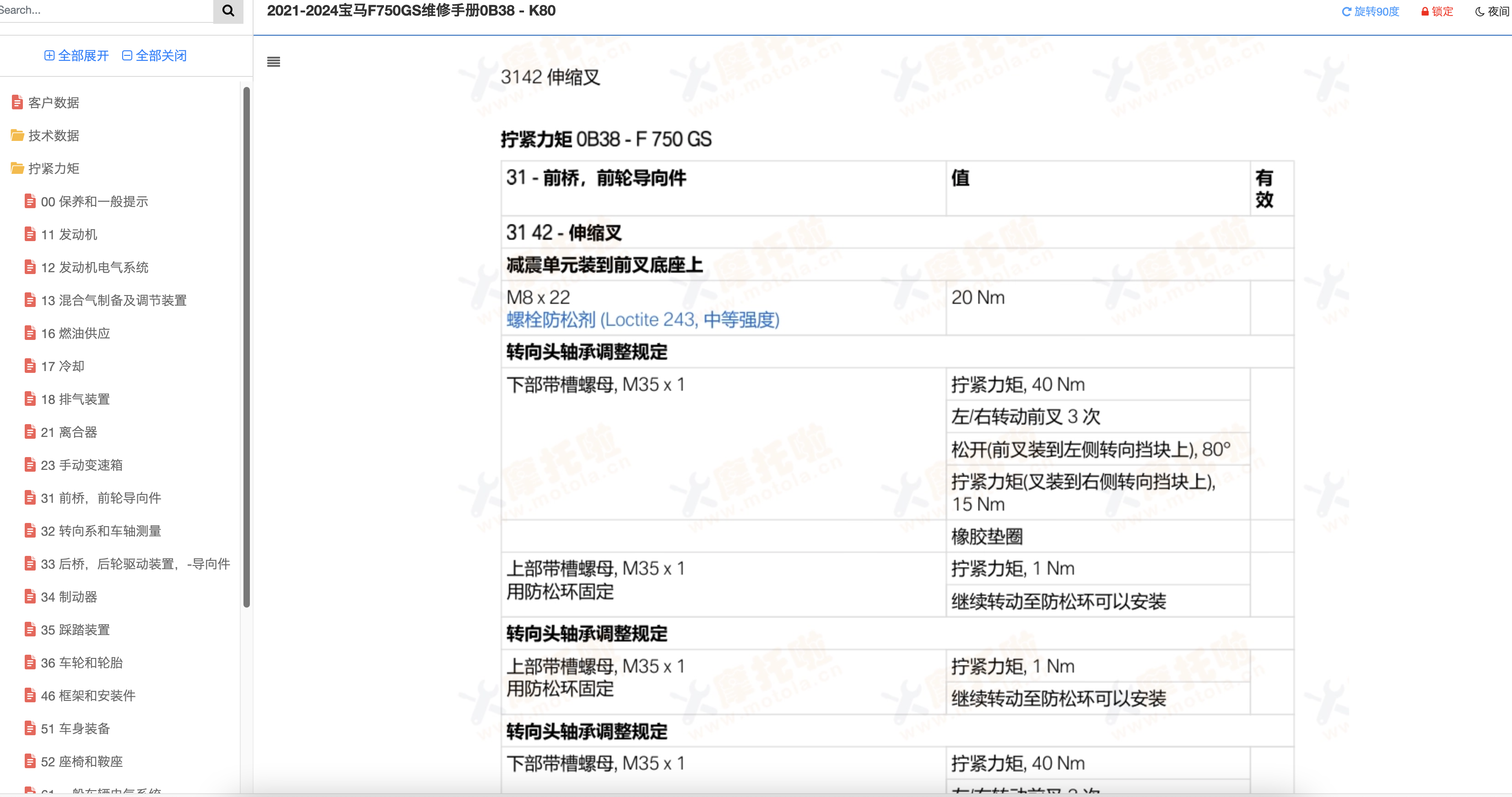The image size is (1512, 797).
Task: Open 36 车轮和轮胎 document
Action: pyautogui.click(x=82, y=663)
